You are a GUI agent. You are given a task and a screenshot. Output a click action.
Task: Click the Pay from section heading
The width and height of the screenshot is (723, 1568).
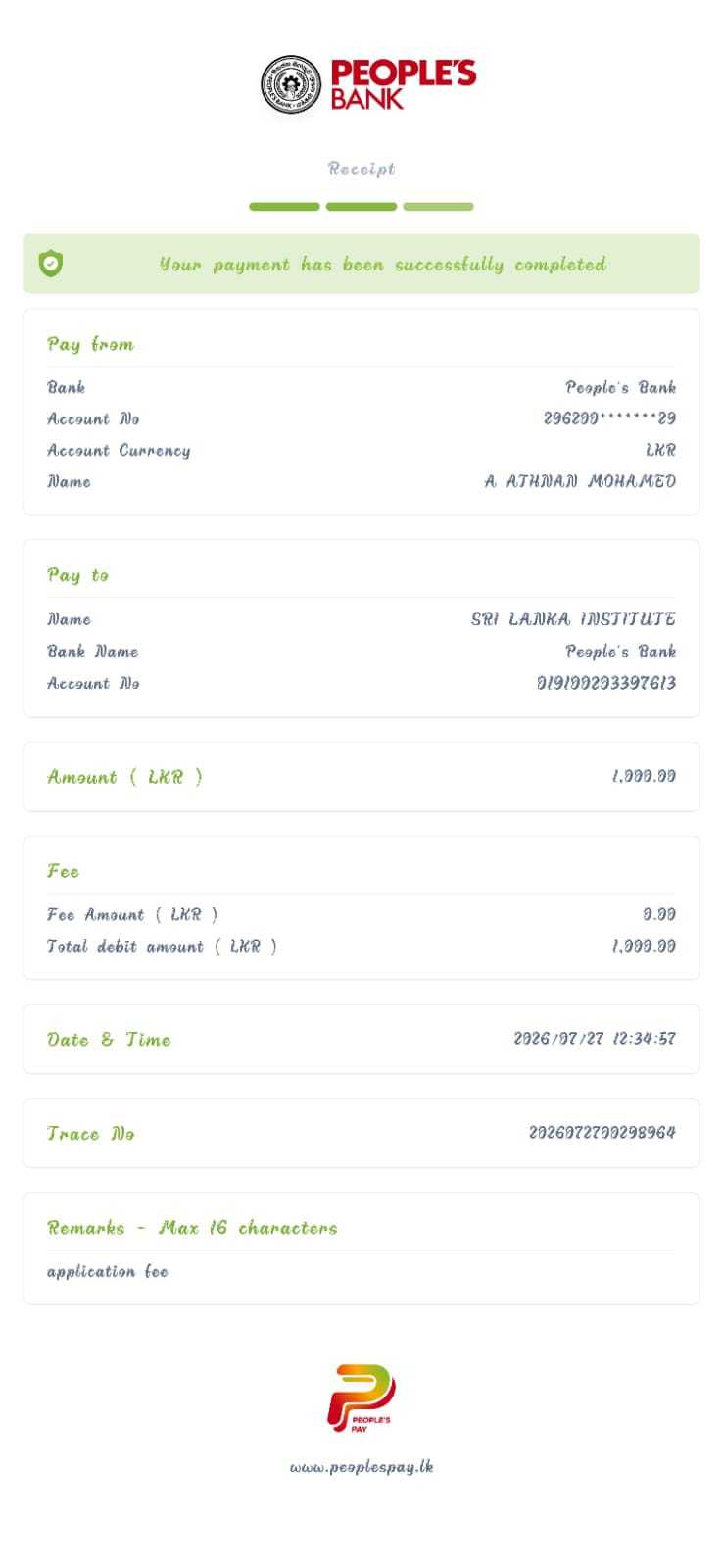pyautogui.click(x=91, y=344)
